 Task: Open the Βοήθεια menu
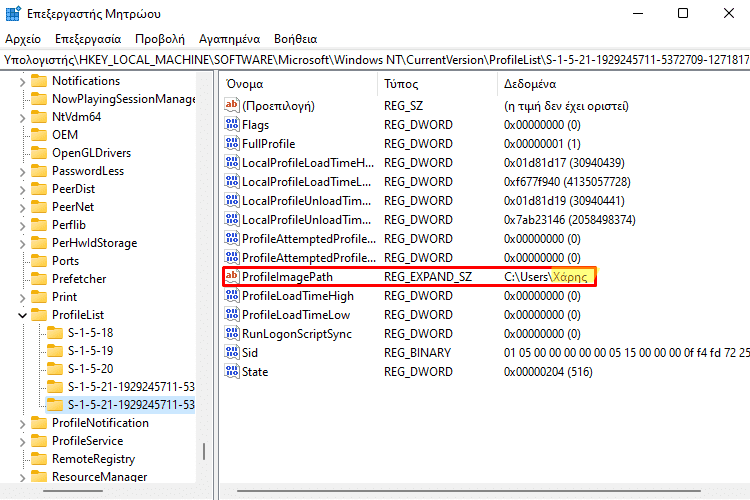tap(296, 39)
